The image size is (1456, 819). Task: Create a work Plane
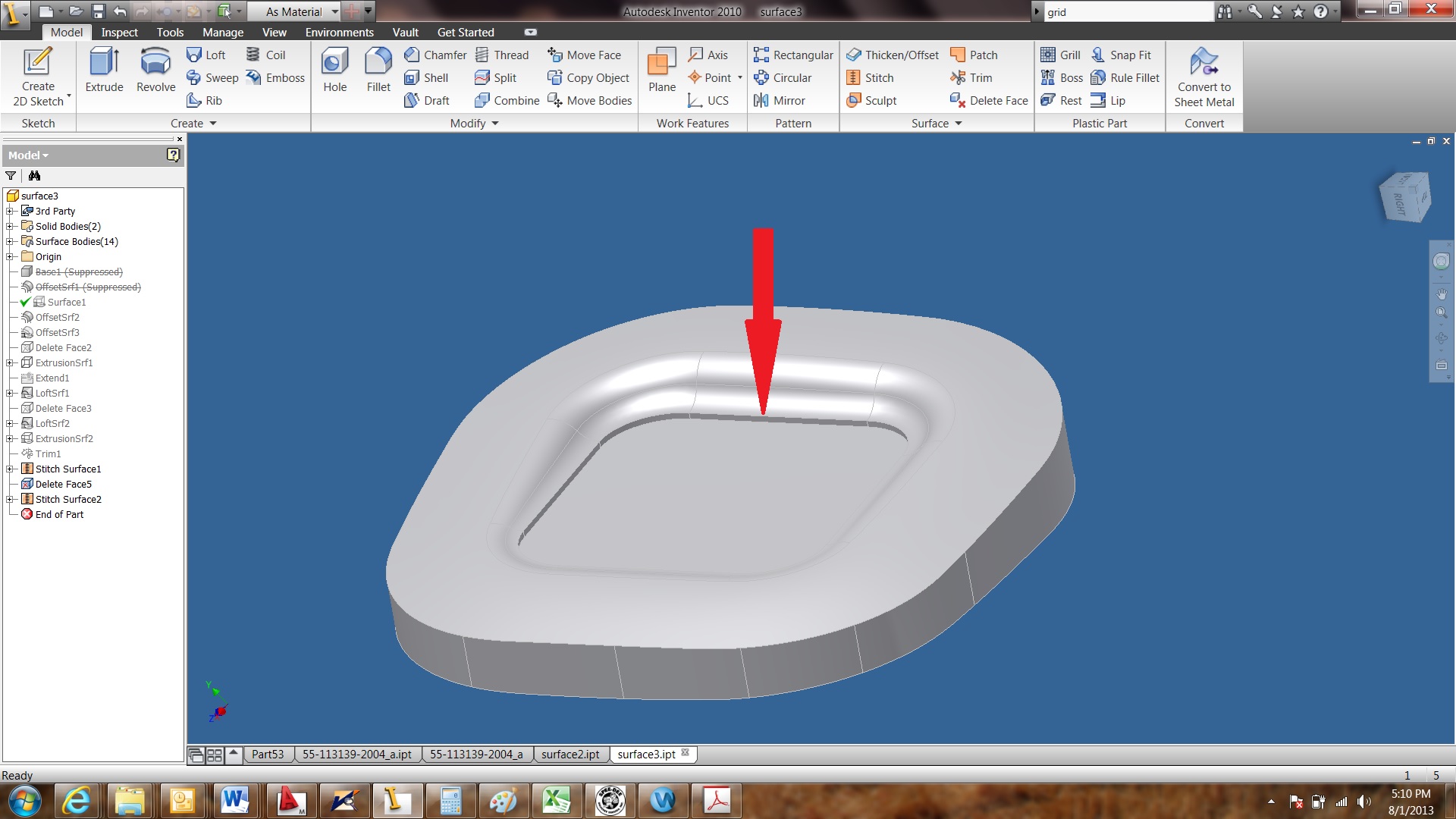[661, 70]
